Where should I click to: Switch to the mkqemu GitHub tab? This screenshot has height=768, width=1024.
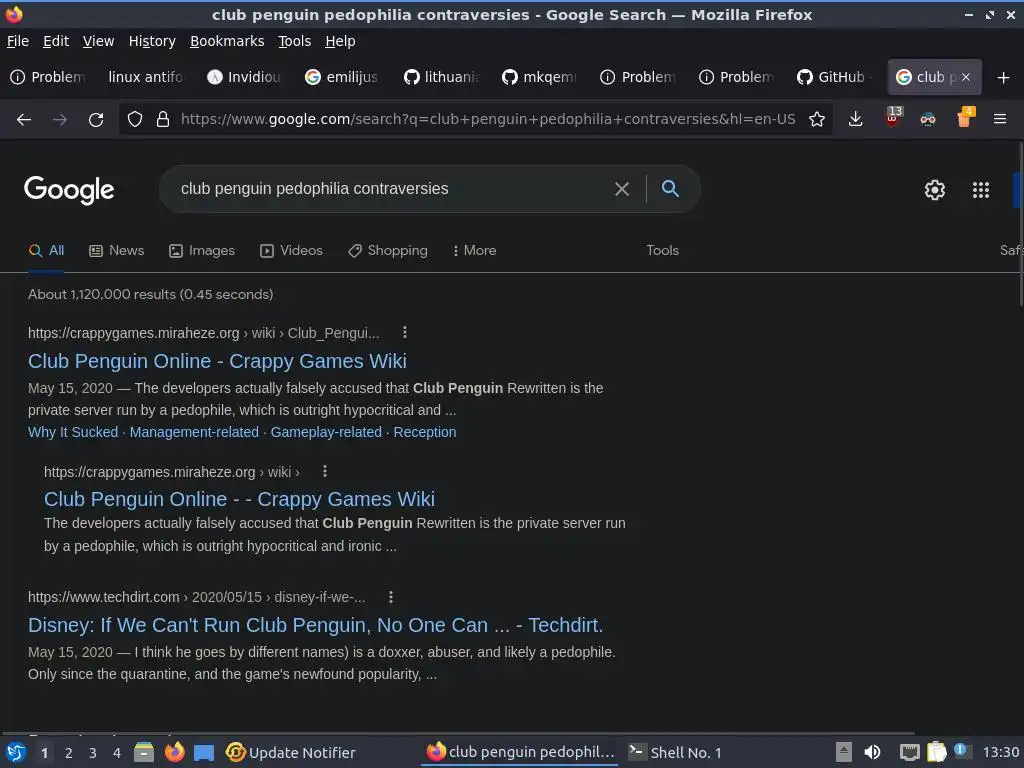539,77
